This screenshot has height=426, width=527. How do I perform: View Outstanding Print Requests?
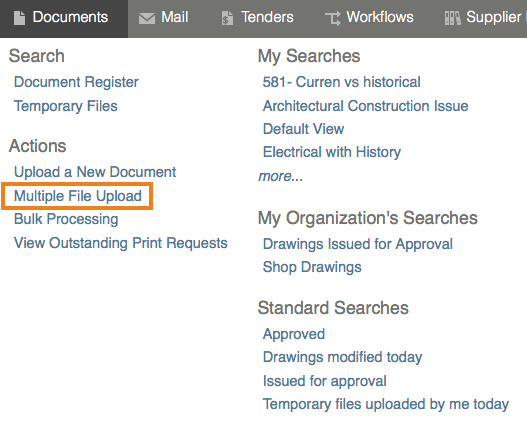(x=121, y=243)
